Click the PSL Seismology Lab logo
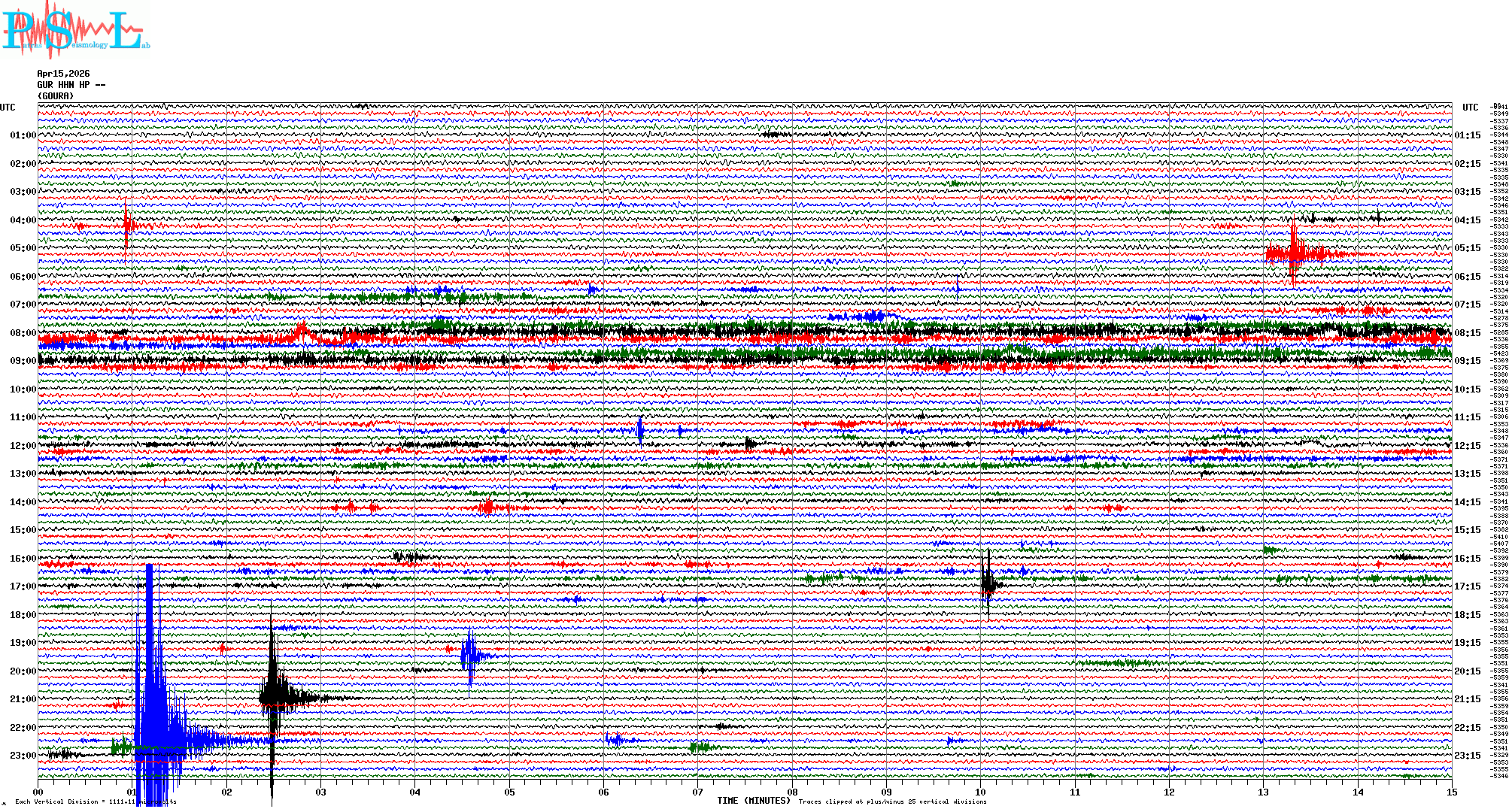This screenshot has width=1512, height=812. coord(75,30)
